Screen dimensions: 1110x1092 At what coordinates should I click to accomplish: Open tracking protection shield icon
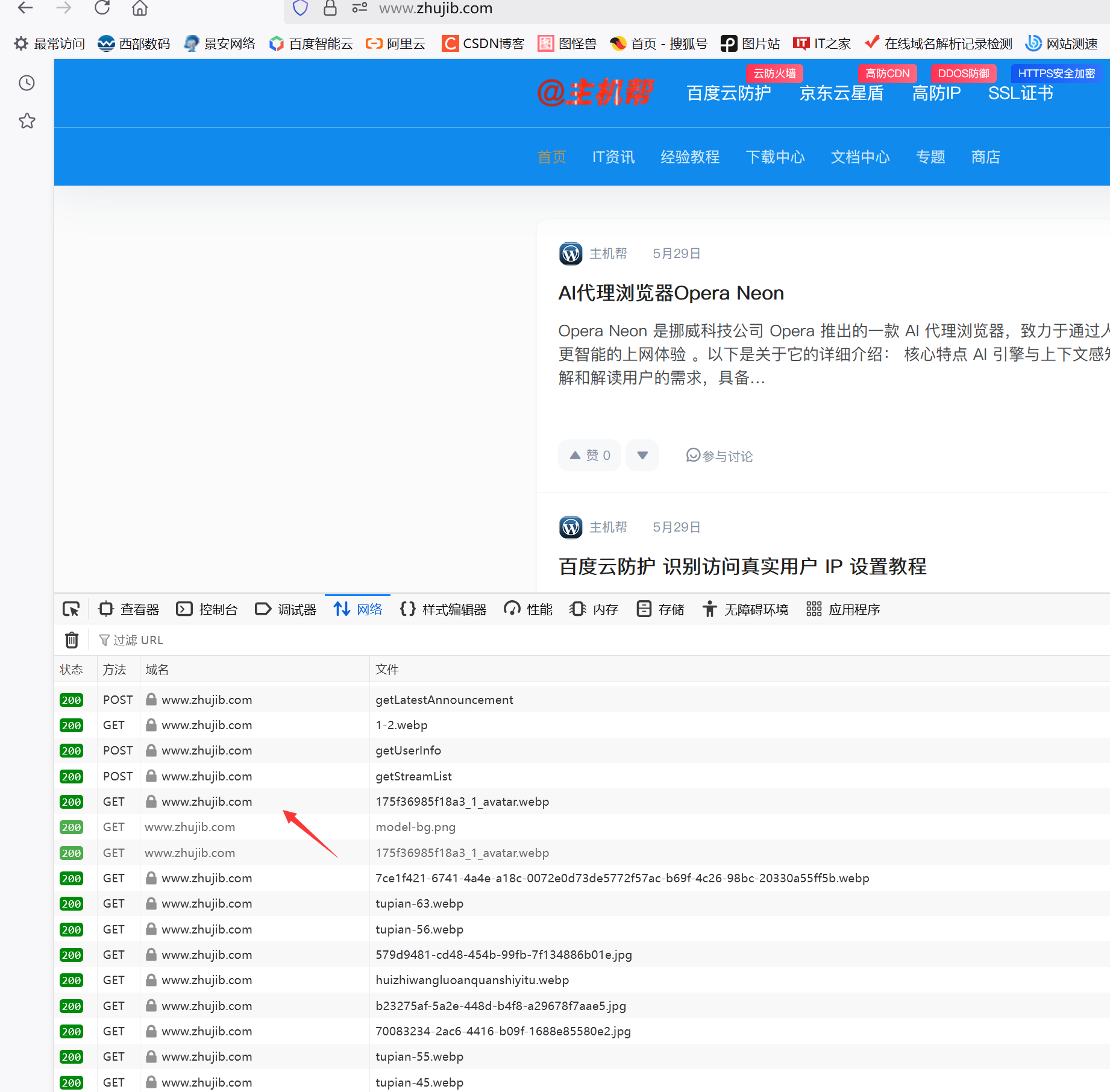[x=300, y=8]
